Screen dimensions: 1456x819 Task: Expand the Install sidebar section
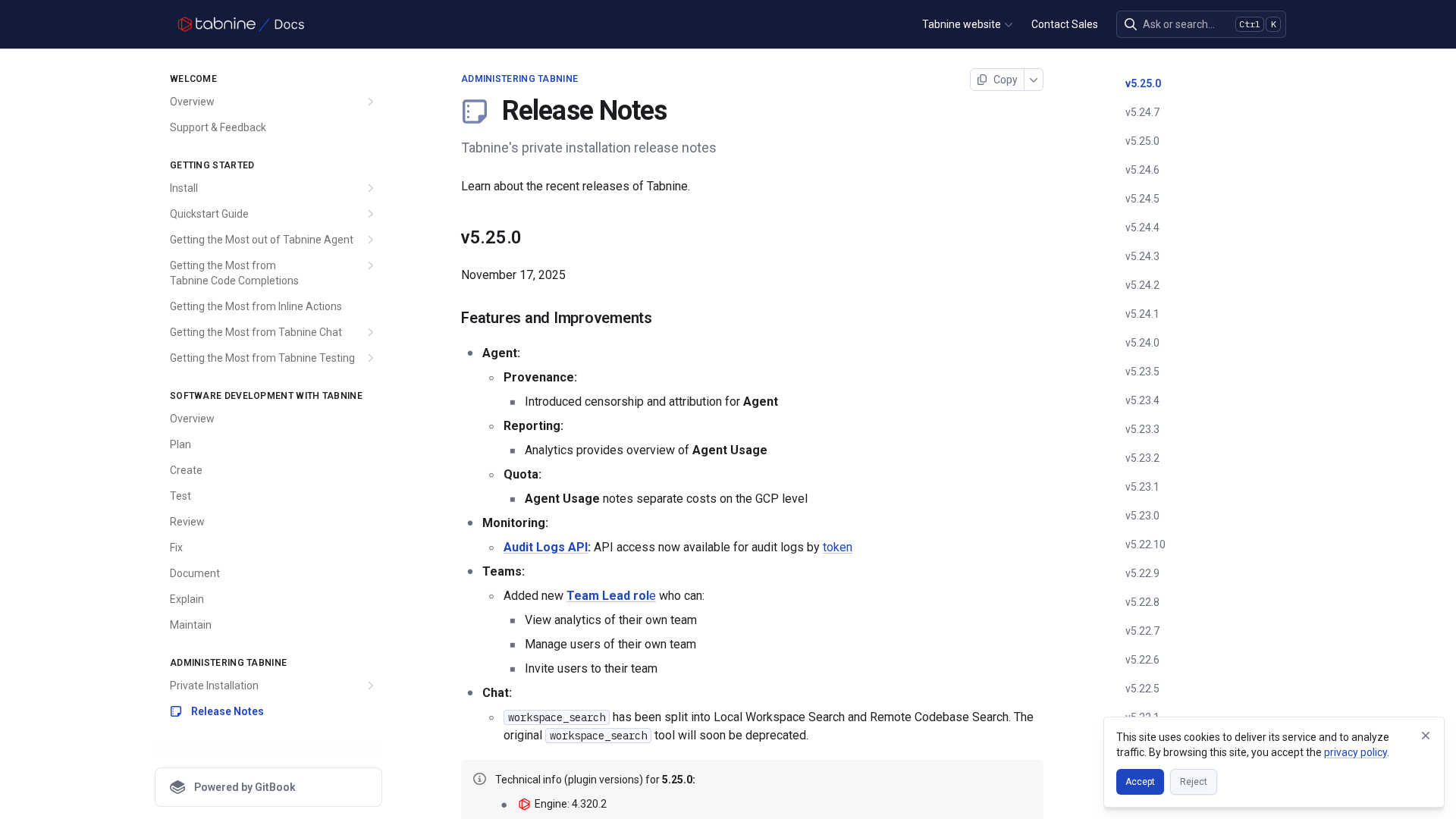(x=371, y=188)
